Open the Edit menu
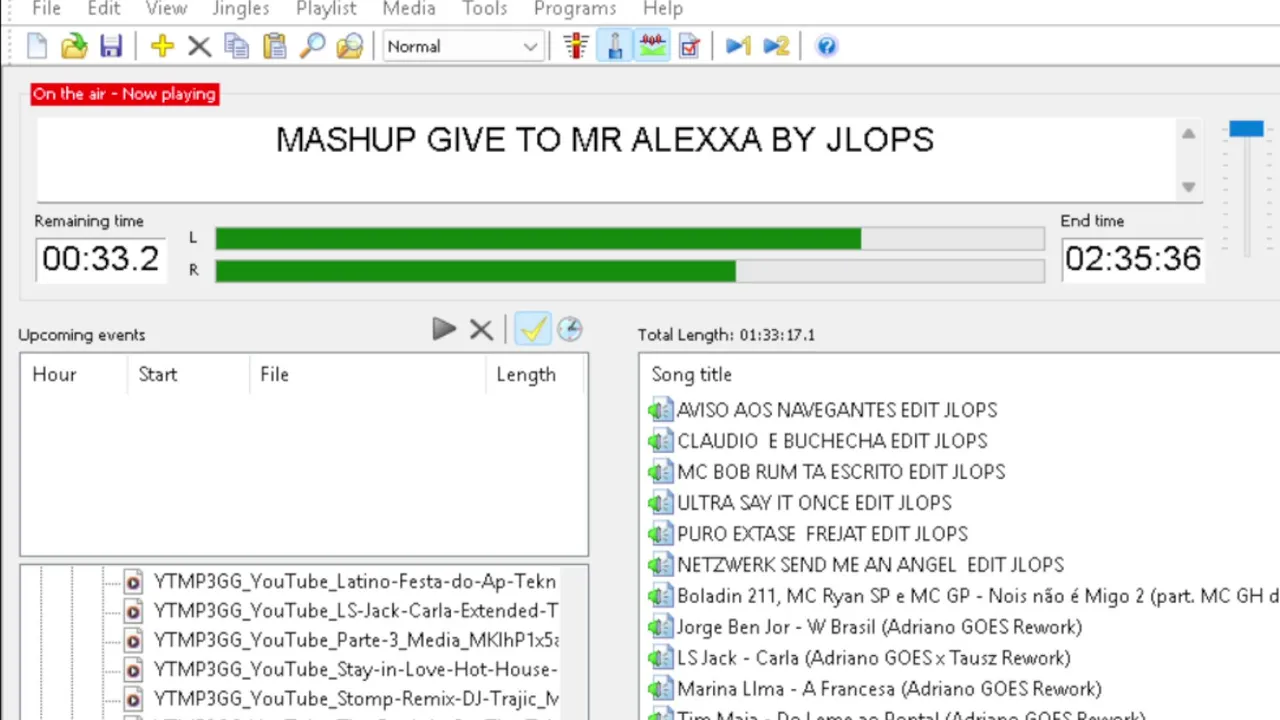Image resolution: width=1280 pixels, height=720 pixels. [x=104, y=9]
